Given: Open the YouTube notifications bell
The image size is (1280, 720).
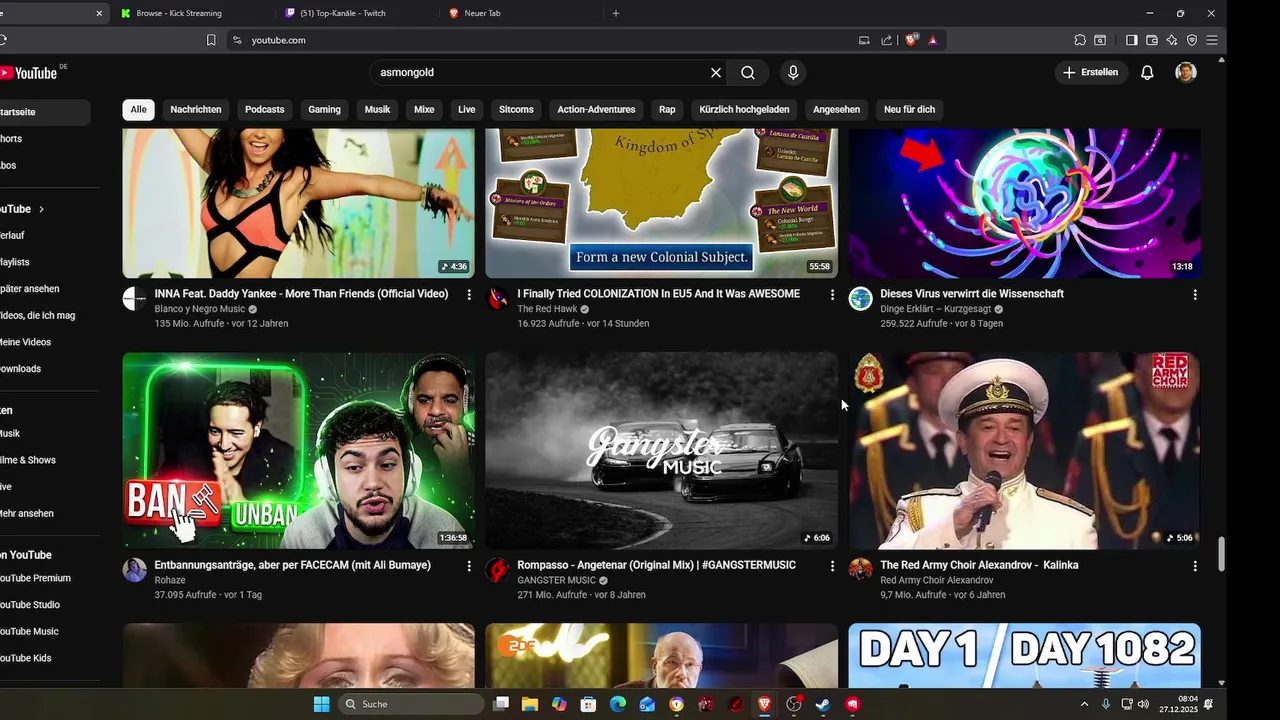Looking at the screenshot, I should [x=1147, y=73].
